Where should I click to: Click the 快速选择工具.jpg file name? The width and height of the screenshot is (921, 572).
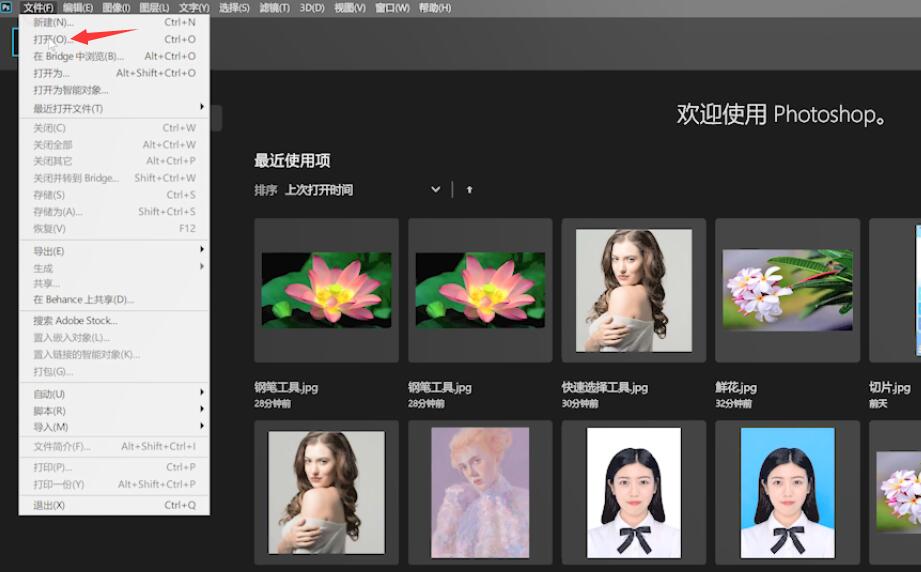pos(604,388)
